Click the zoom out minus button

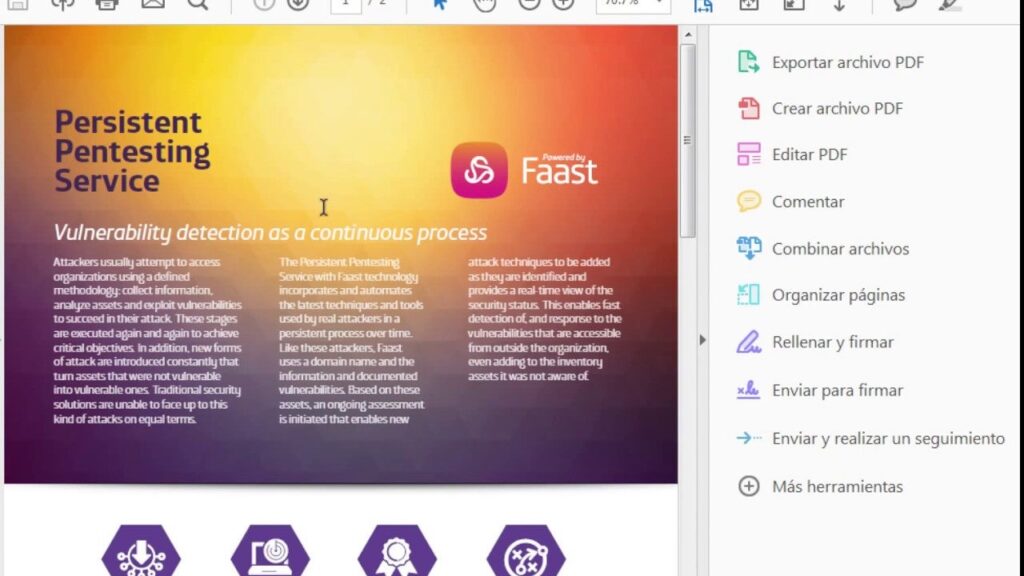coord(529,4)
